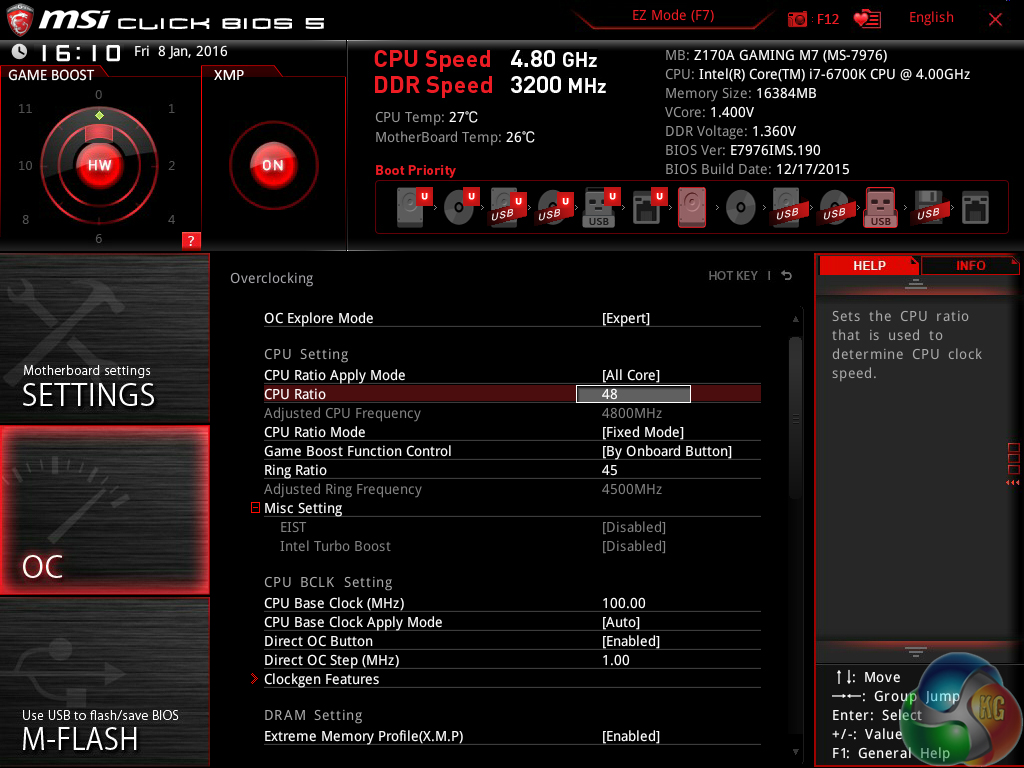
Task: Switch to the INFO tab
Action: (x=970, y=266)
